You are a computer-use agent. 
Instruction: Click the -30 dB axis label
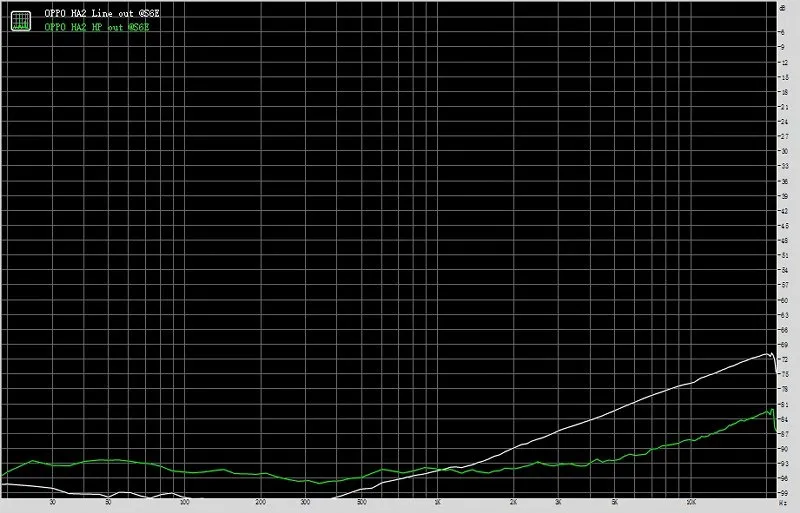coord(783,152)
